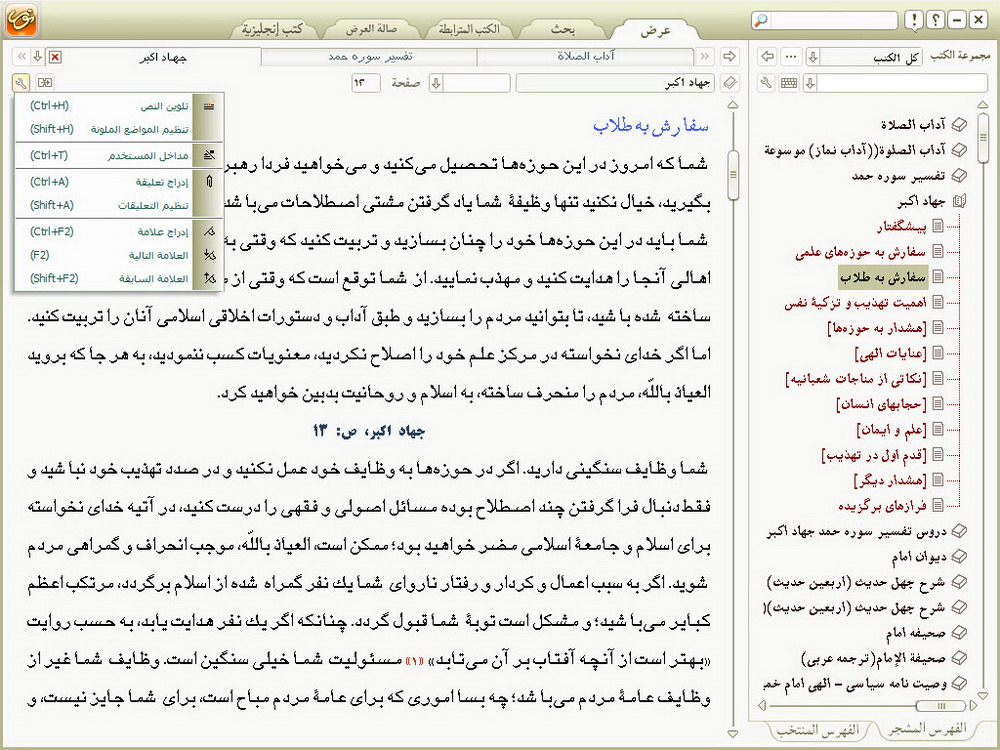Open the wrench tools button in the sidebar
Viewport: 1000px width, 750px height.
(767, 83)
